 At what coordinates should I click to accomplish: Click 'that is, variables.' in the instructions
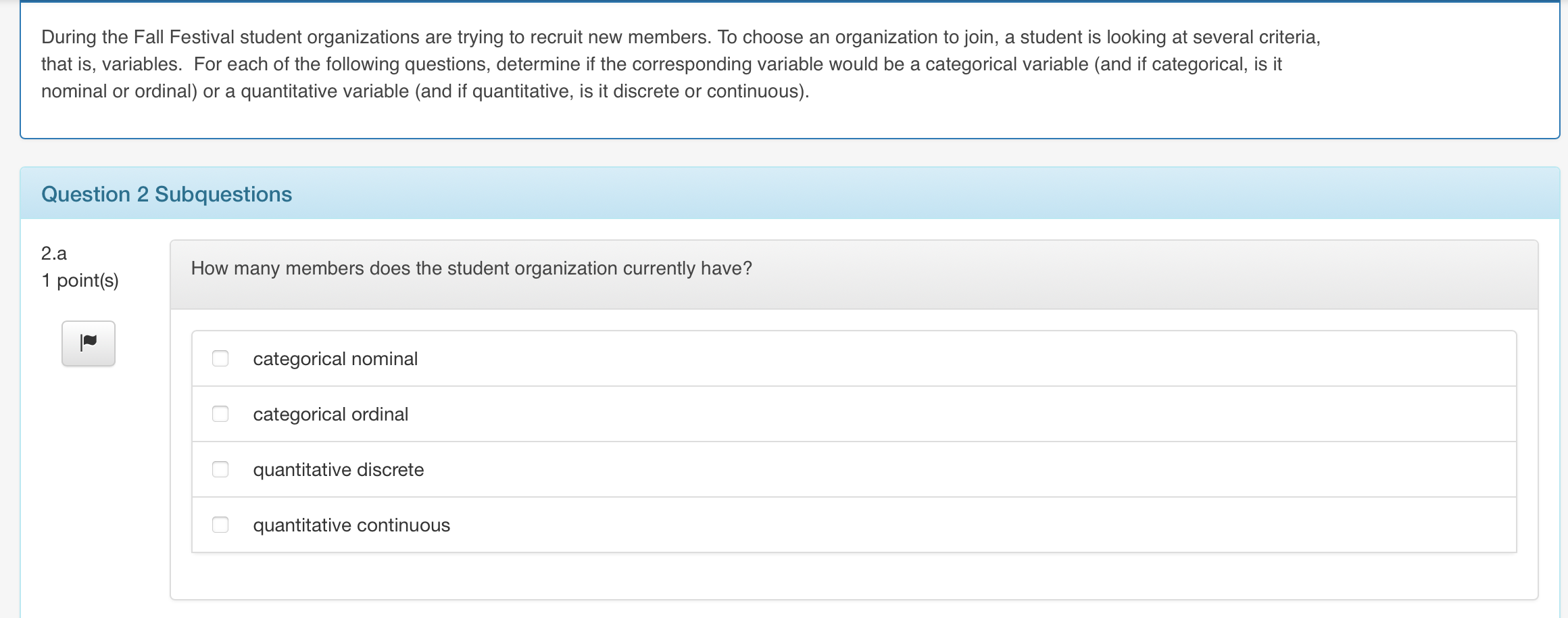112,64
